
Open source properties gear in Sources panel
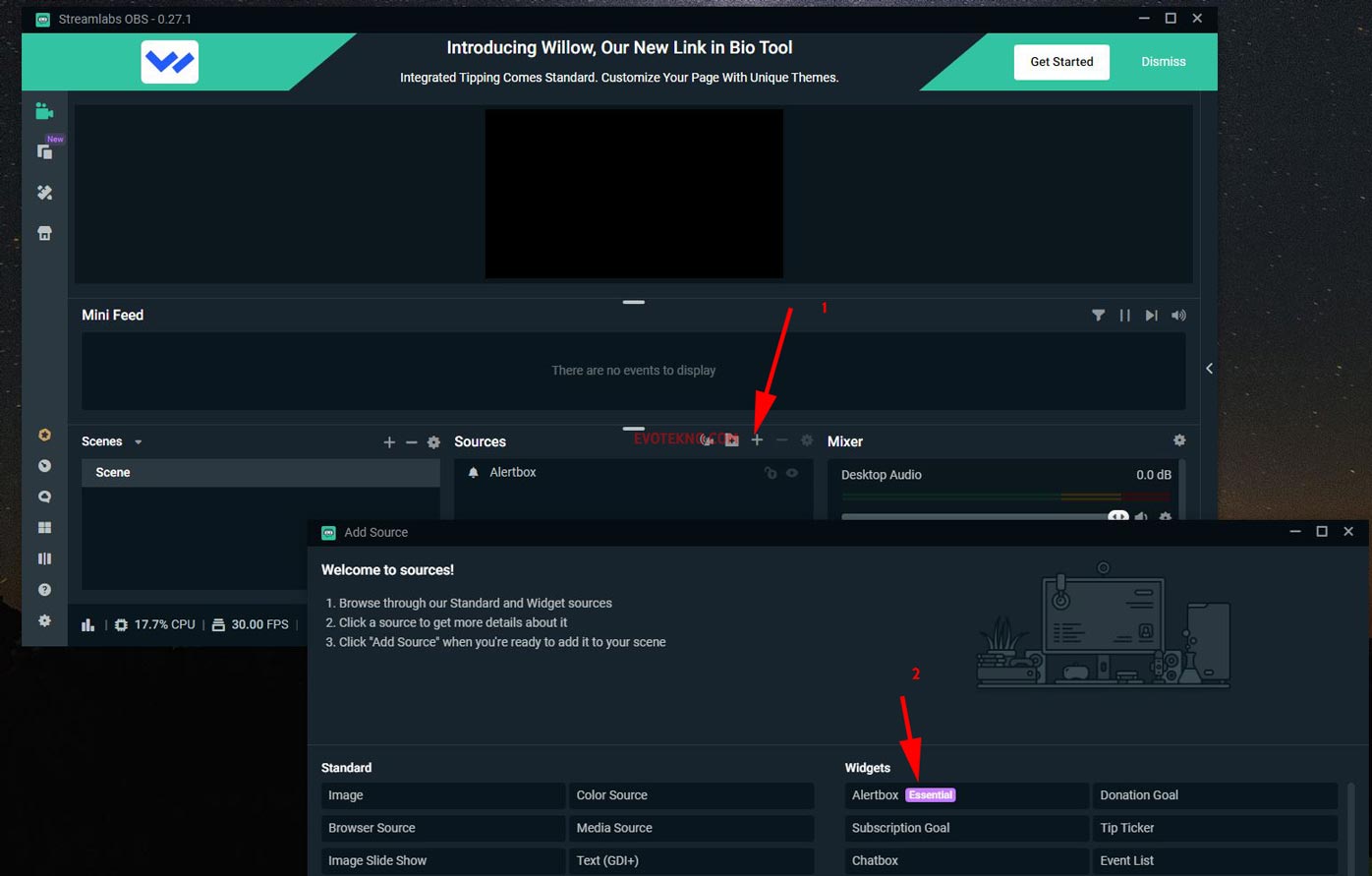807,440
